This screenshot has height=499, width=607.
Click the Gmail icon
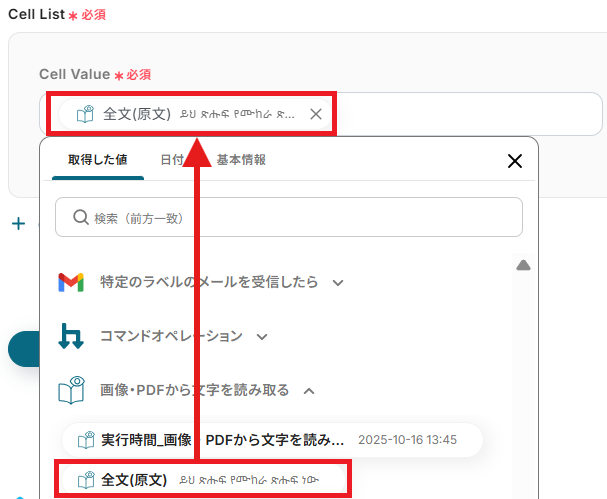71,282
